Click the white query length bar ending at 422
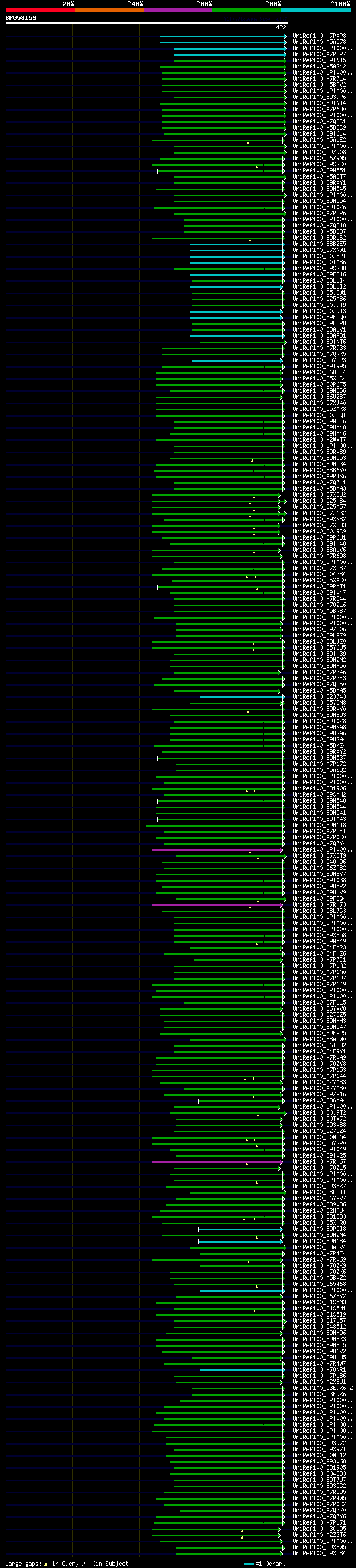The image size is (356, 1568). coord(147,23)
